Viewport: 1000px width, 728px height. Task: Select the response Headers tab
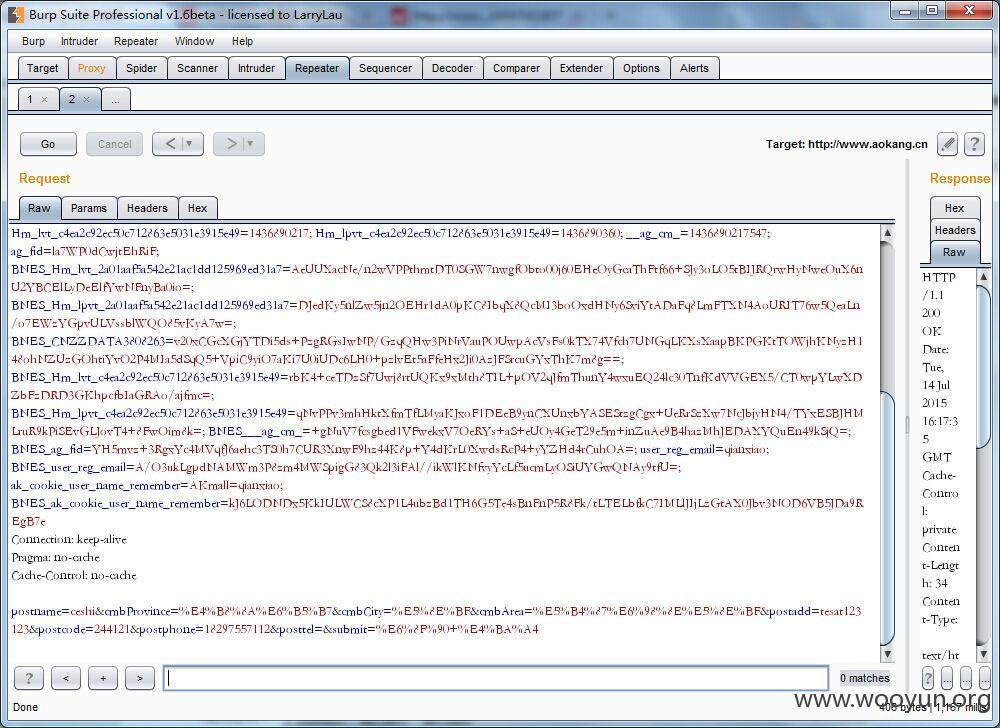click(x=955, y=230)
